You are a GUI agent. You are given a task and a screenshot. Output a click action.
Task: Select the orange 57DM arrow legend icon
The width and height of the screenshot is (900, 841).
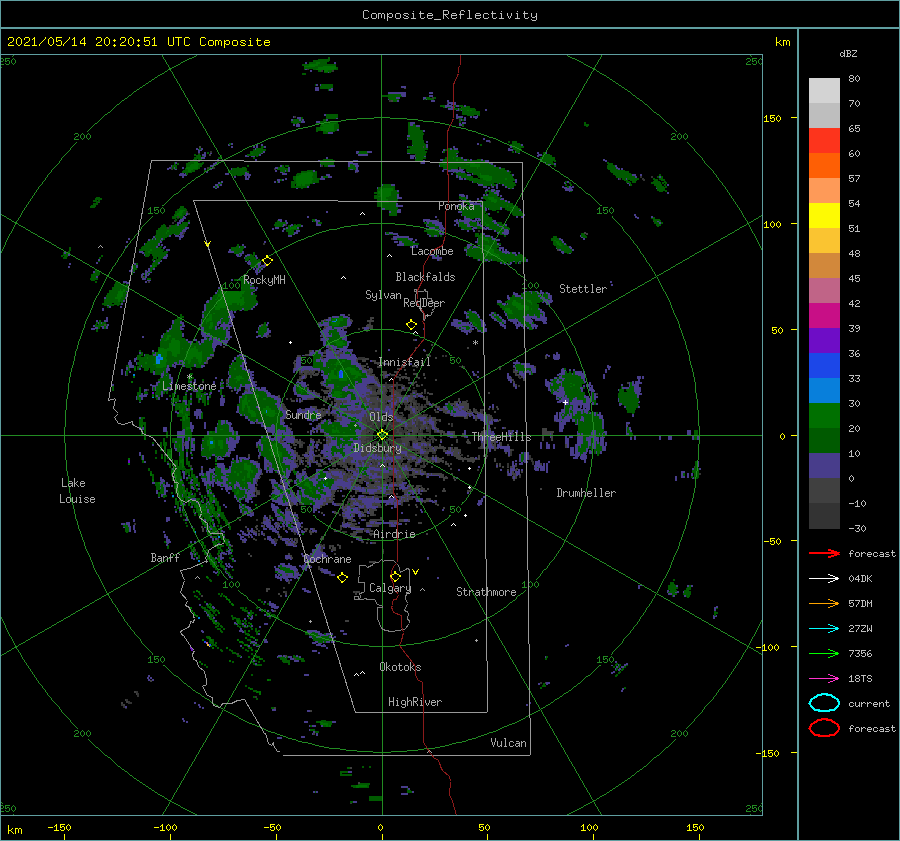(824, 603)
